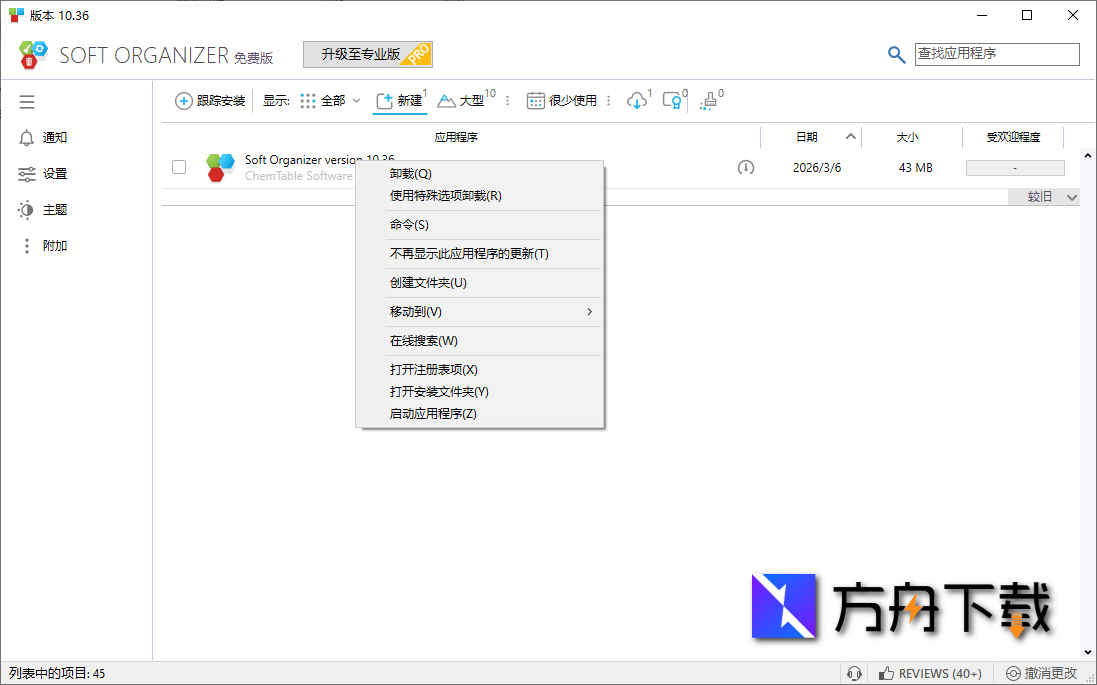Check the checkbox beside Soft Organizer entry

click(178, 167)
